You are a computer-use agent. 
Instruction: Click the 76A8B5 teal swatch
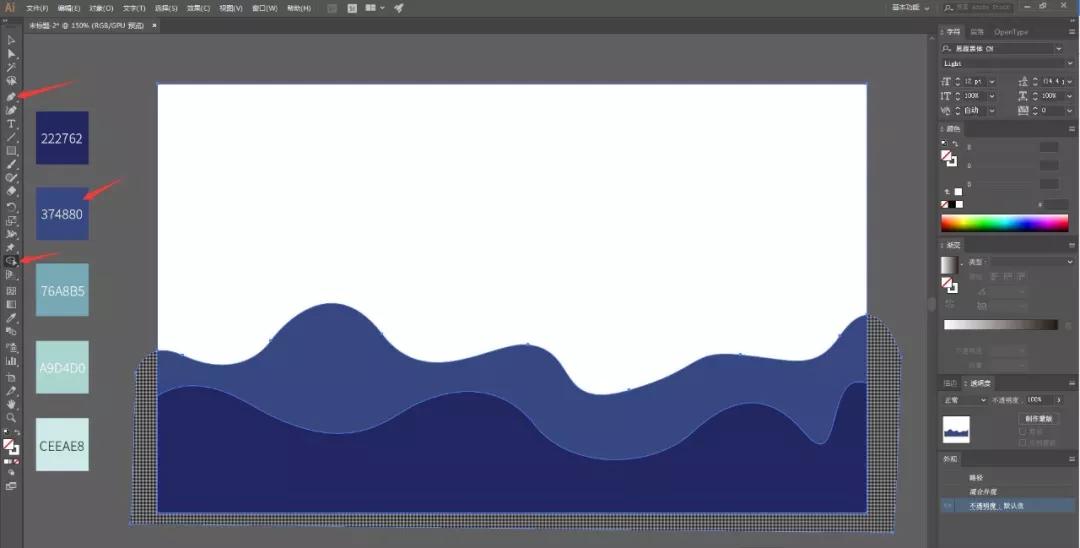pyautogui.click(x=62, y=290)
